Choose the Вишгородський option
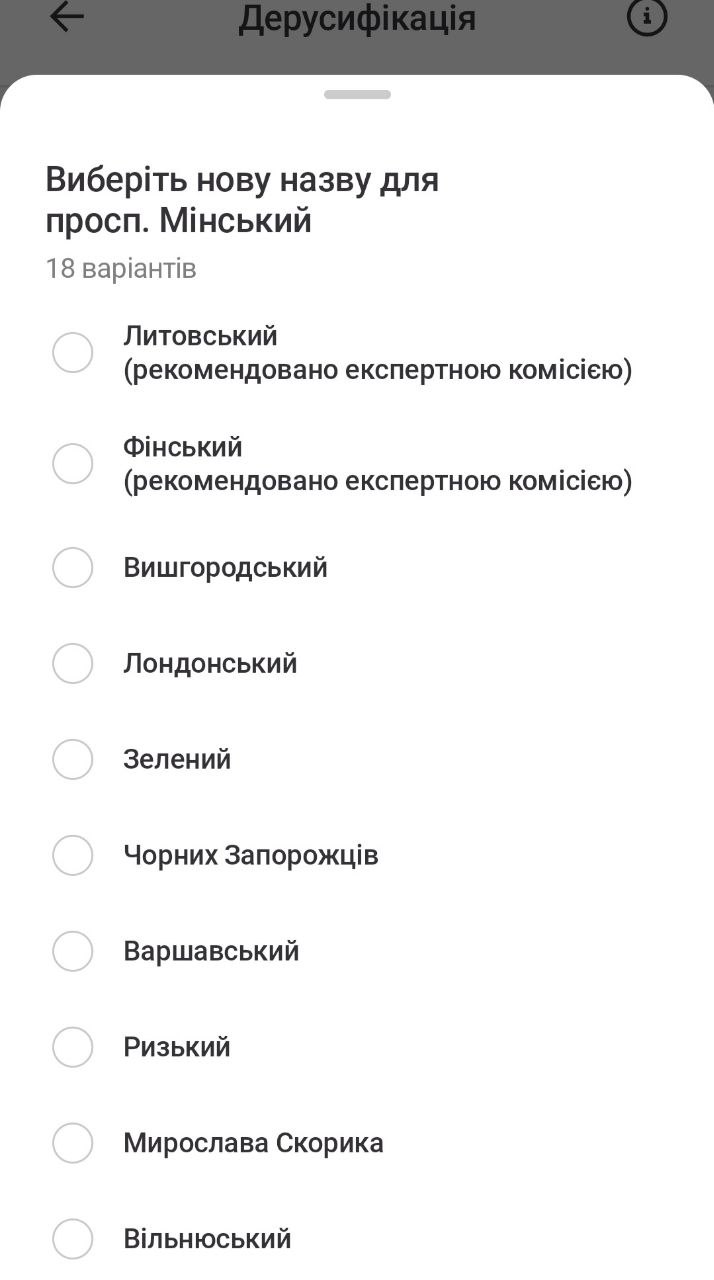 pos(72,568)
